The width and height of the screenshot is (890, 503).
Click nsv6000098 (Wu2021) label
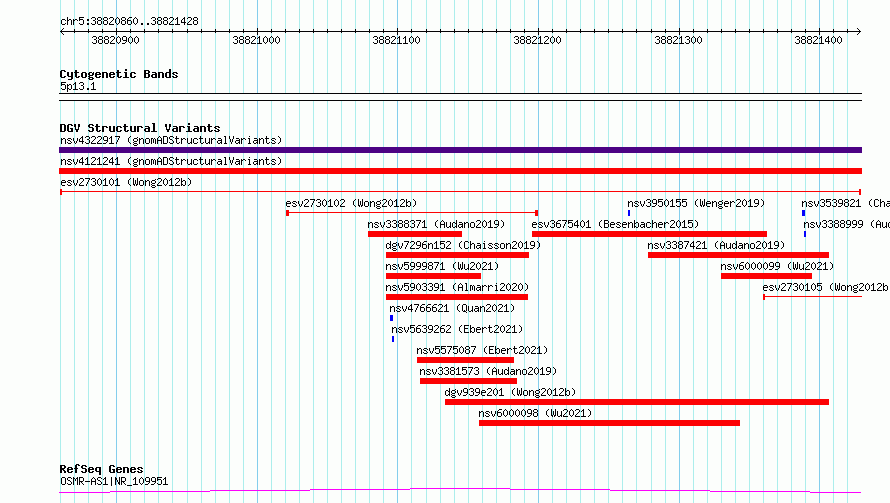tap(535, 413)
